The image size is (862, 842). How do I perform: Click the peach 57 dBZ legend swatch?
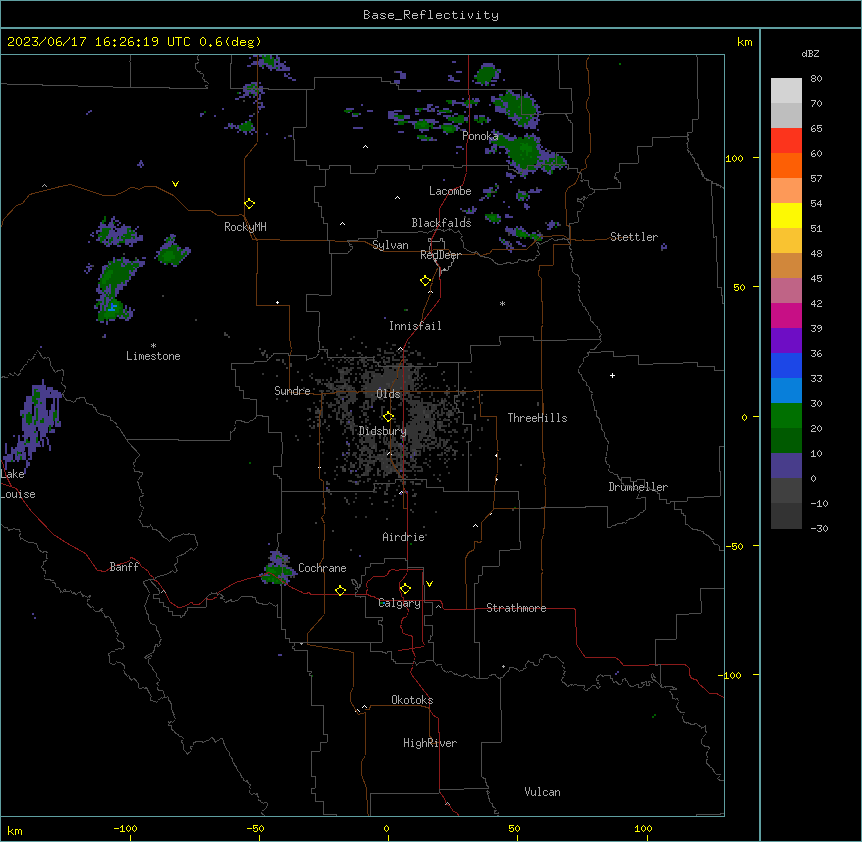tap(786, 191)
